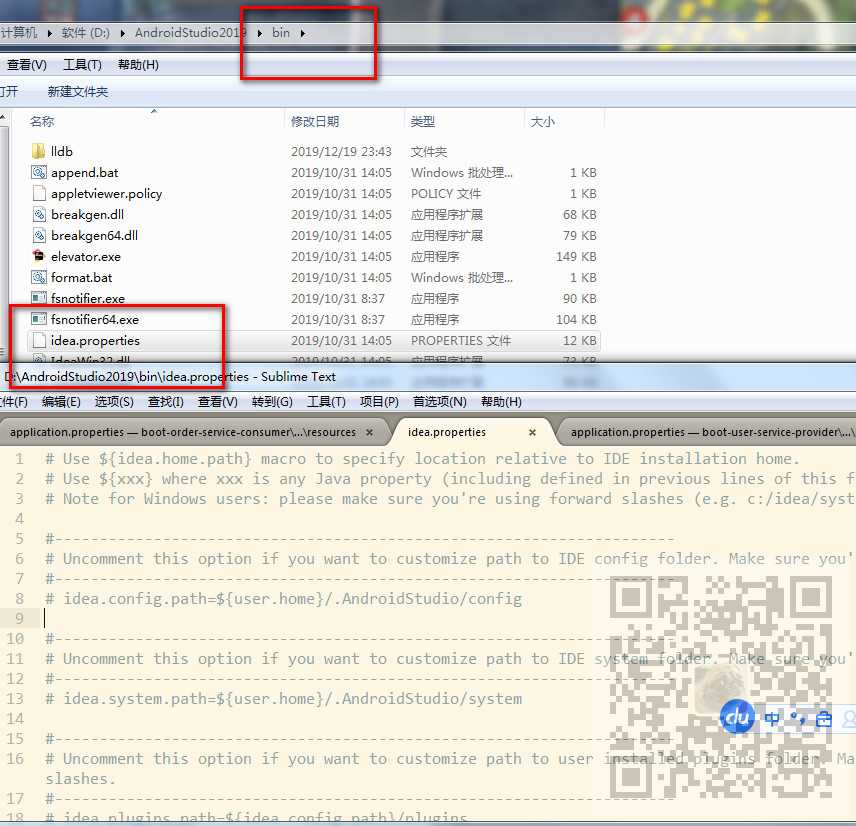Select the idea.properties file icon
This screenshot has height=826, width=856.
tap(39, 340)
